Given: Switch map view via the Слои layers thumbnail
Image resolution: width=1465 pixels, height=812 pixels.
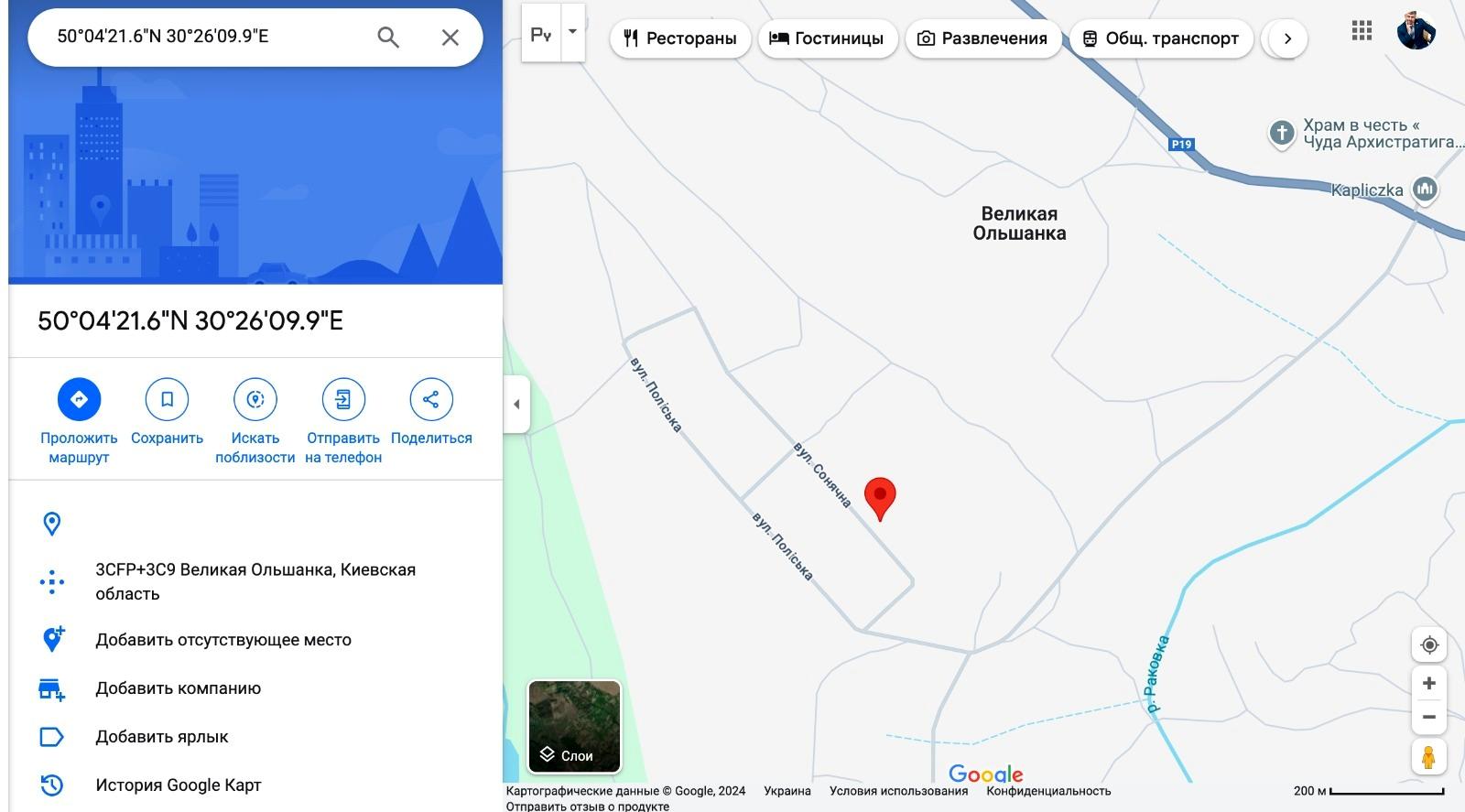Looking at the screenshot, I should 575,726.
